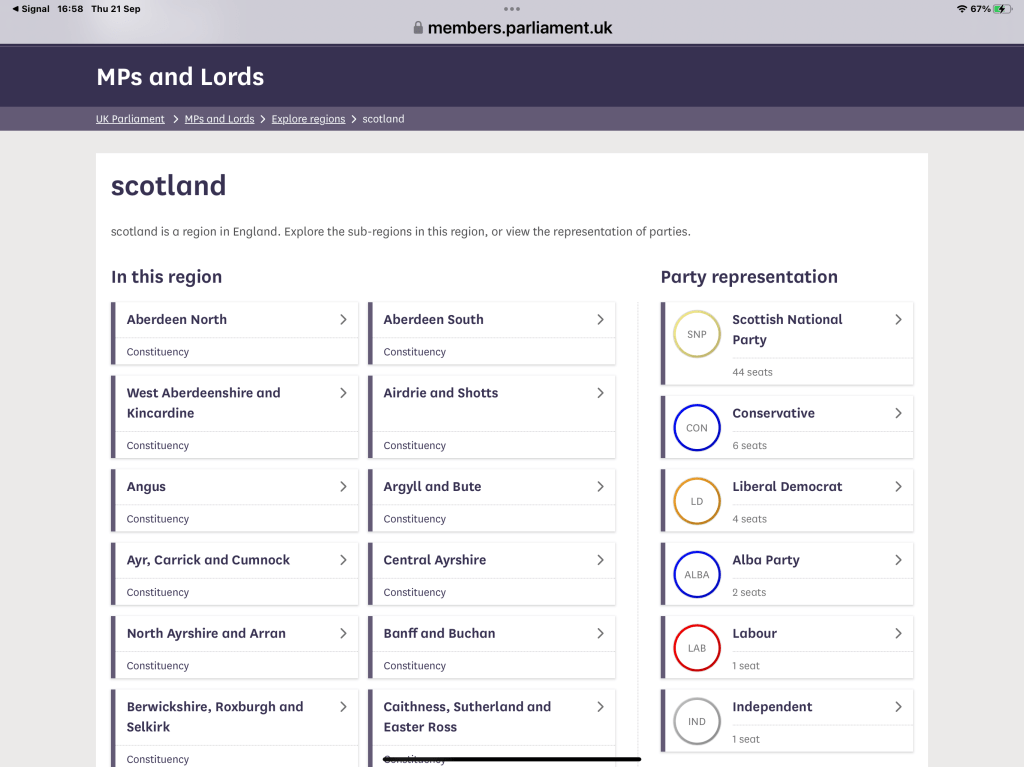Click the grey IND party badge

pos(697,721)
